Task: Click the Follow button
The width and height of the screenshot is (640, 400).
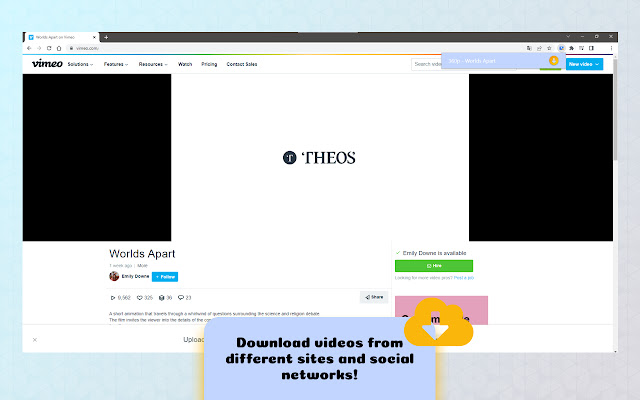Action: point(165,277)
